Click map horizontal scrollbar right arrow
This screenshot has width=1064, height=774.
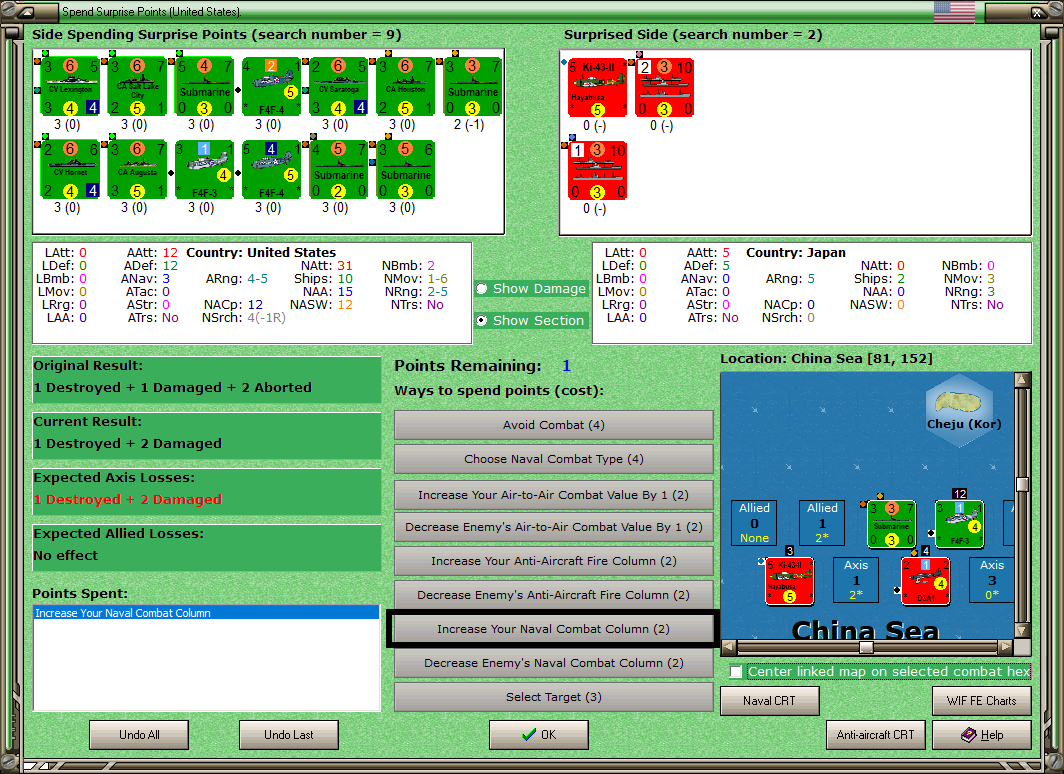(1006, 647)
